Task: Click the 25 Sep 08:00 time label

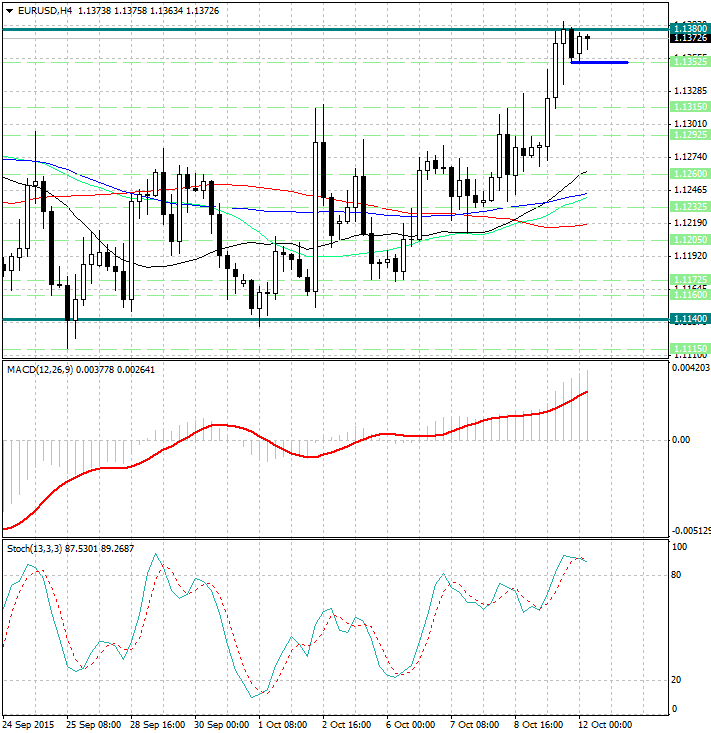Action: (93, 725)
